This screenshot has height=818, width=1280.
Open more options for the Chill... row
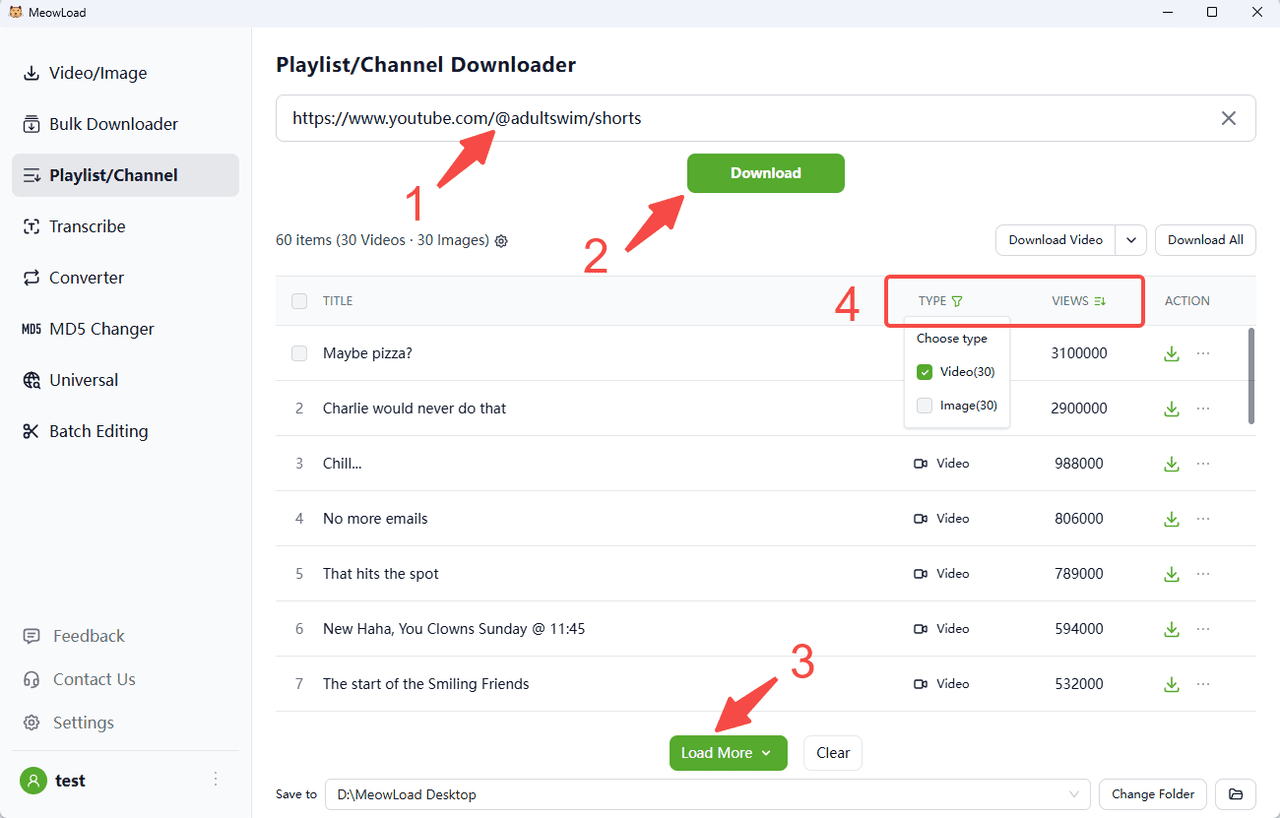(x=1203, y=464)
